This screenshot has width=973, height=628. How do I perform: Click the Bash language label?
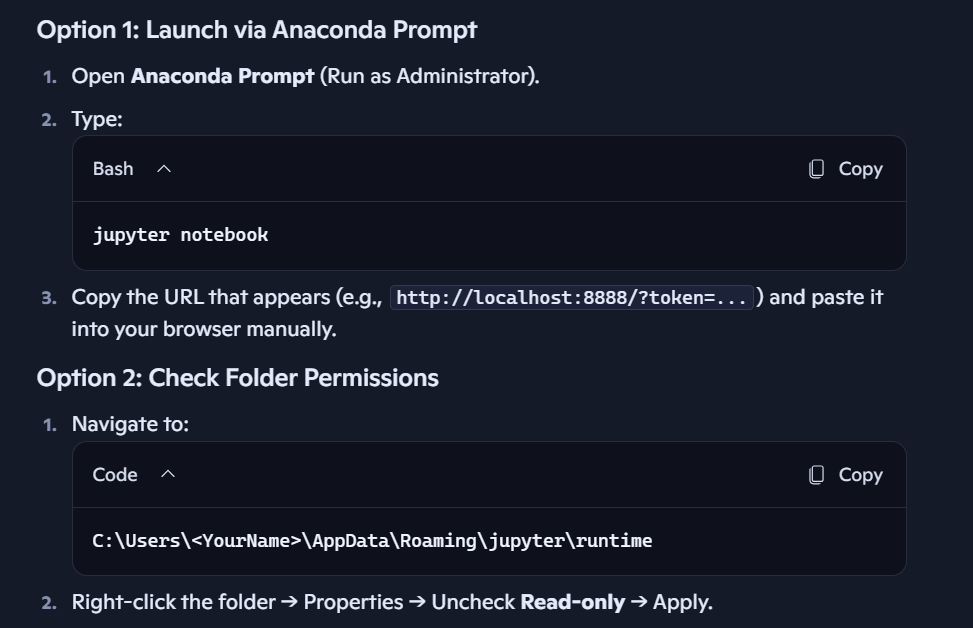(113, 169)
